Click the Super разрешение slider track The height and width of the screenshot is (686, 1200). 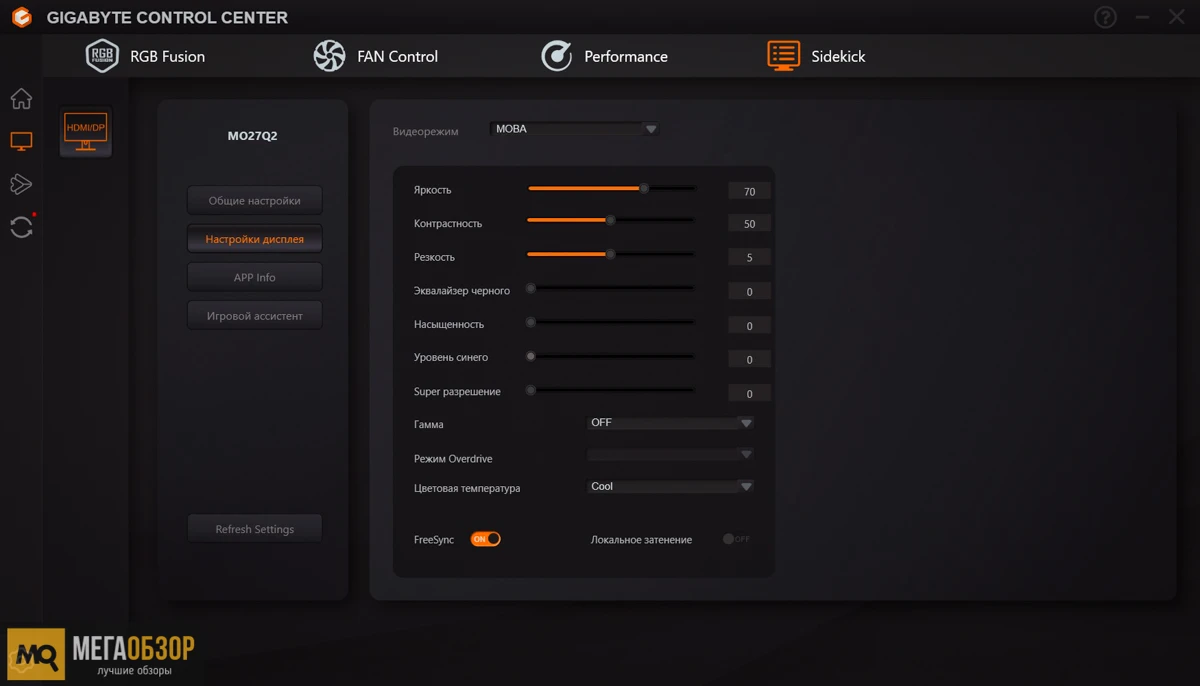[x=611, y=390]
